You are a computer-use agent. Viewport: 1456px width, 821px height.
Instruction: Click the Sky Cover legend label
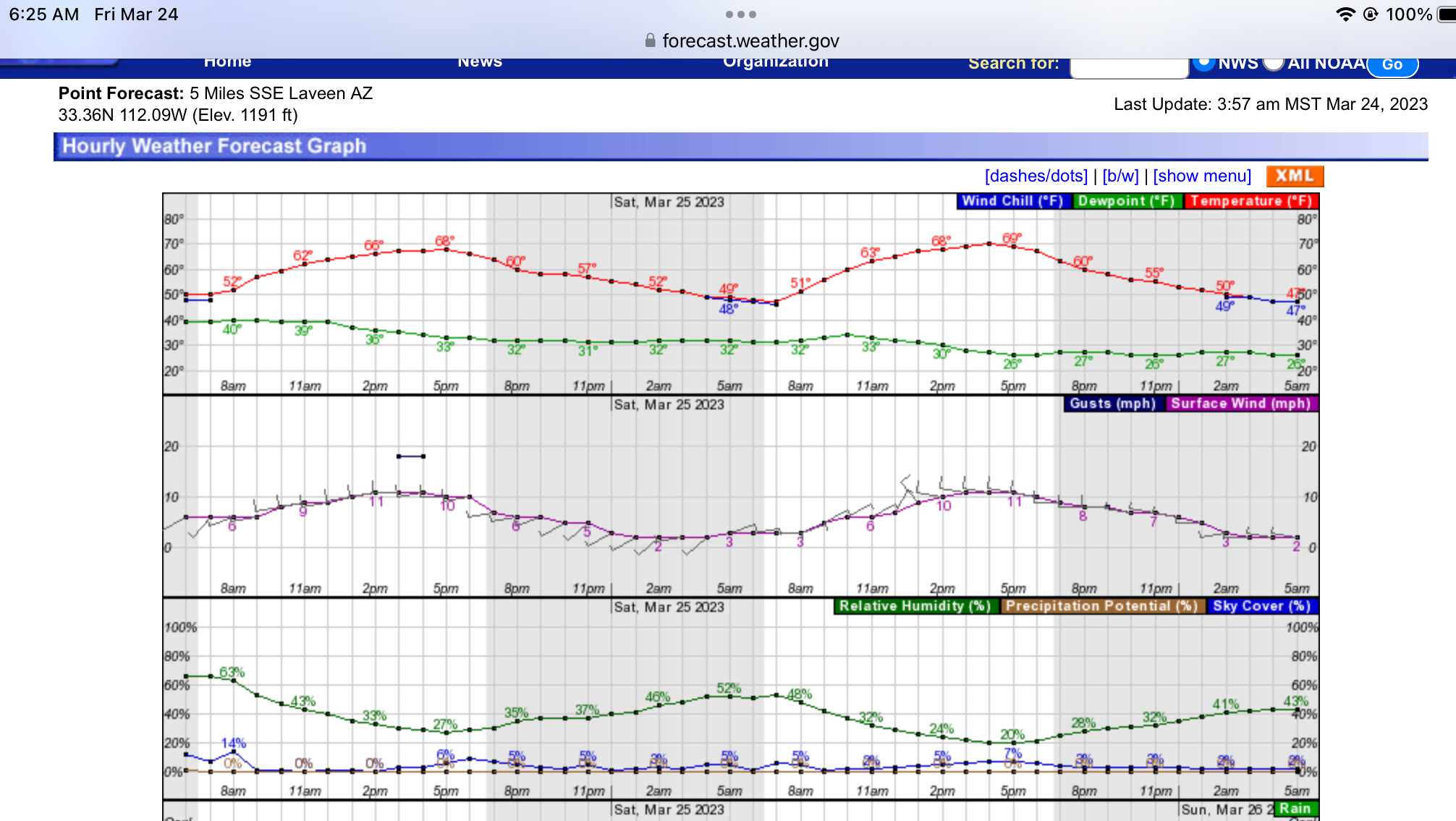[x=1262, y=606]
